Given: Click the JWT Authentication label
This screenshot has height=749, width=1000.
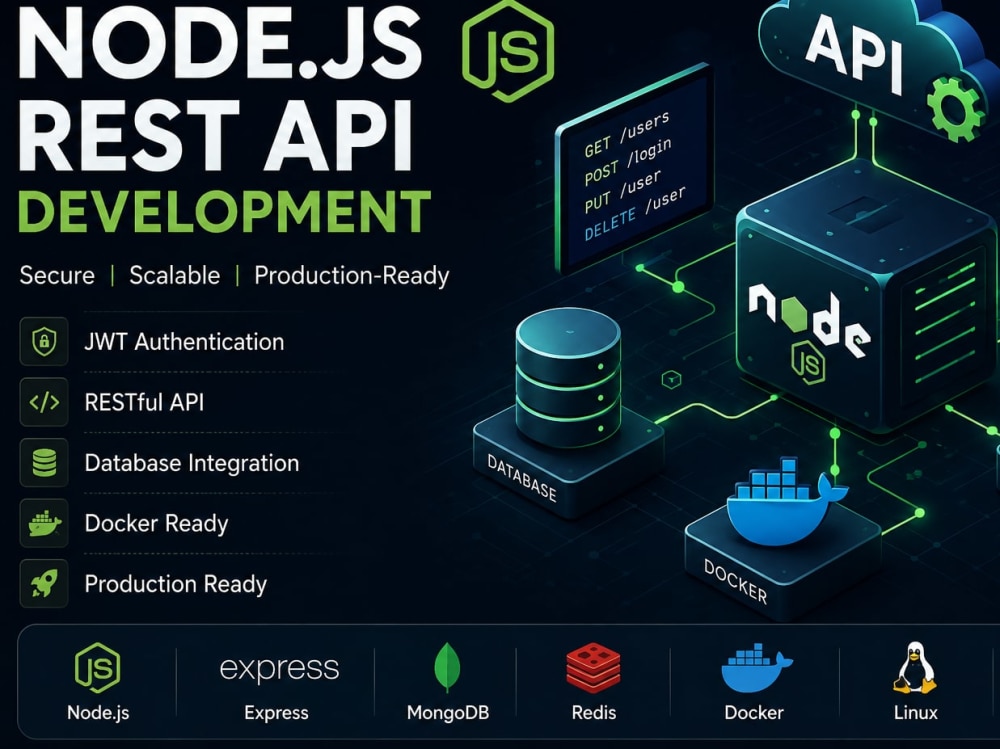Looking at the screenshot, I should click(184, 342).
